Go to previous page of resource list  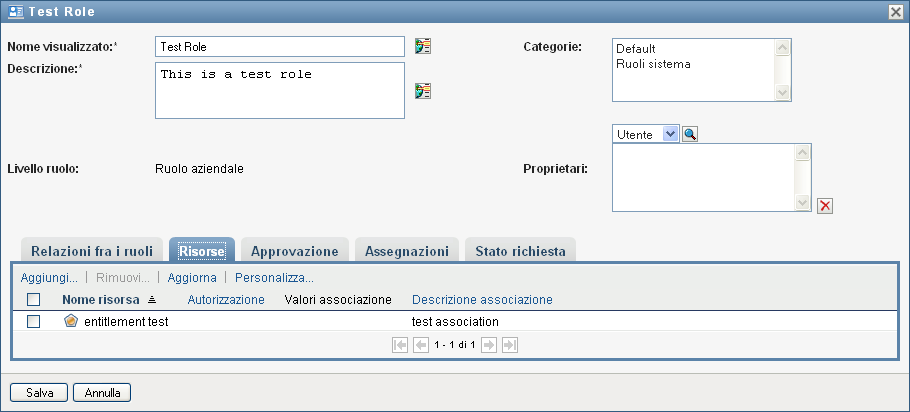click(x=421, y=344)
